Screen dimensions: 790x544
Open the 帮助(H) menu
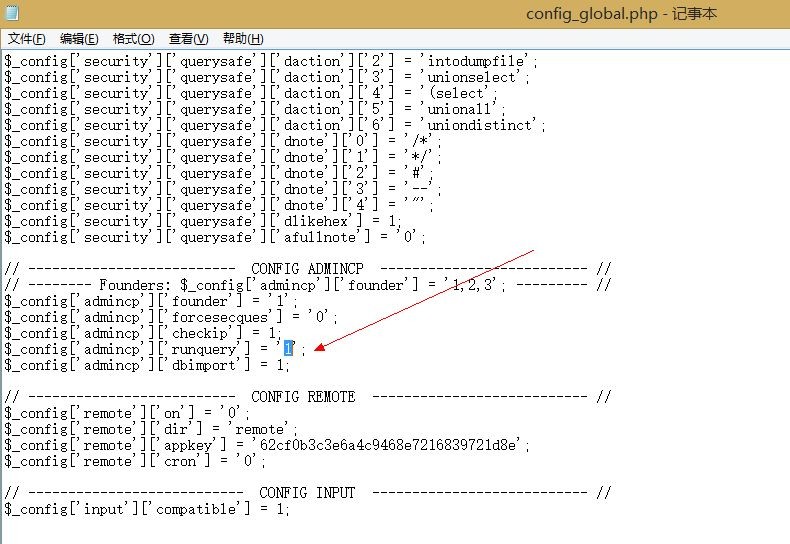point(243,39)
